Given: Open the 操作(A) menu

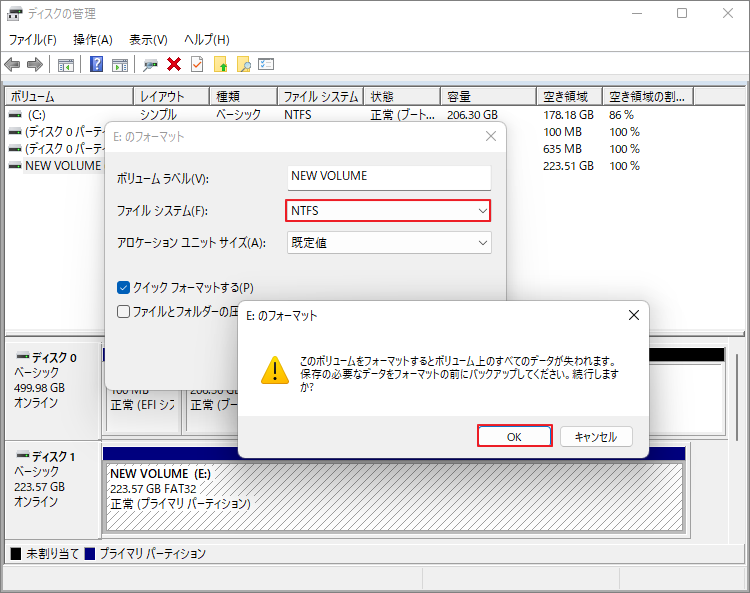Looking at the screenshot, I should (x=93, y=40).
